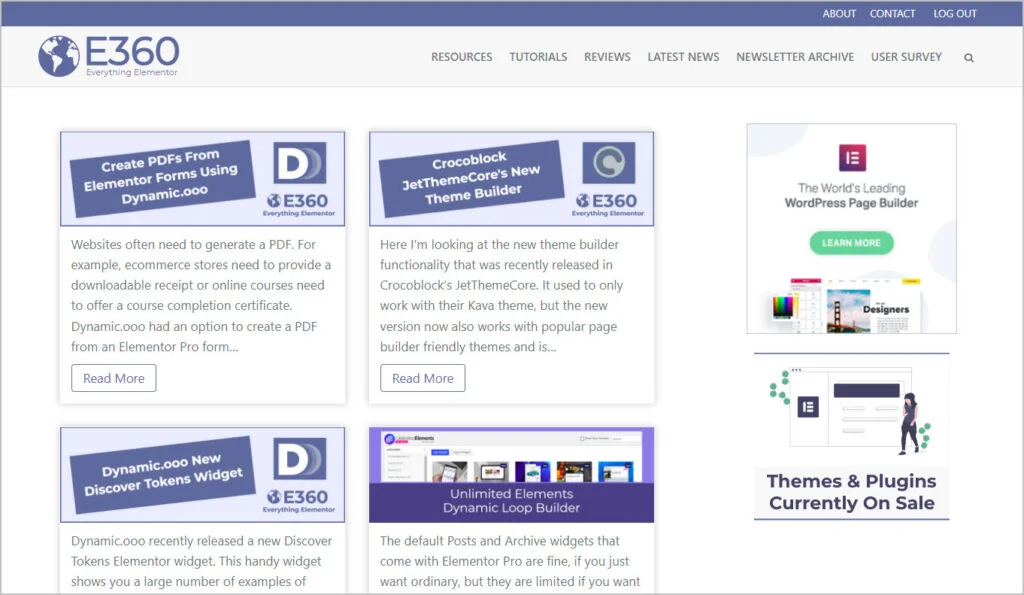Open the Contact link
Screen dimensions: 1024x595
(x=892, y=14)
